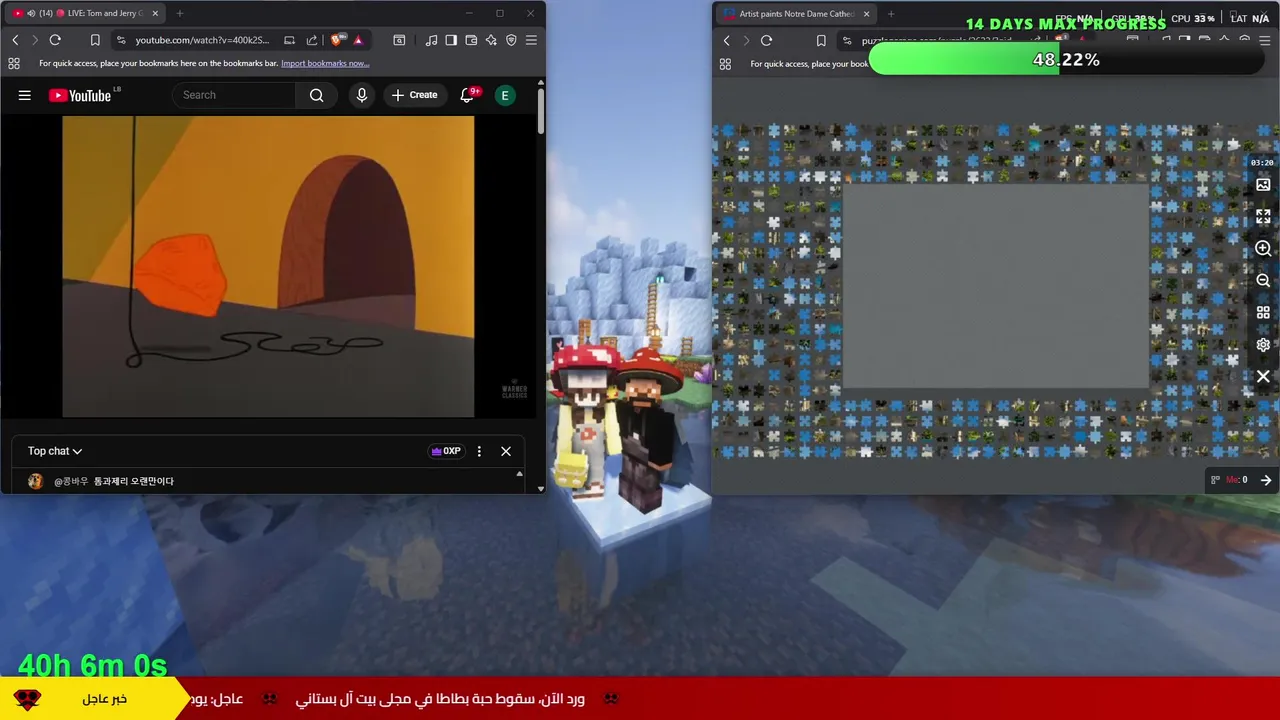
Task: Expand the Top chat dropdown
Action: (x=55, y=451)
